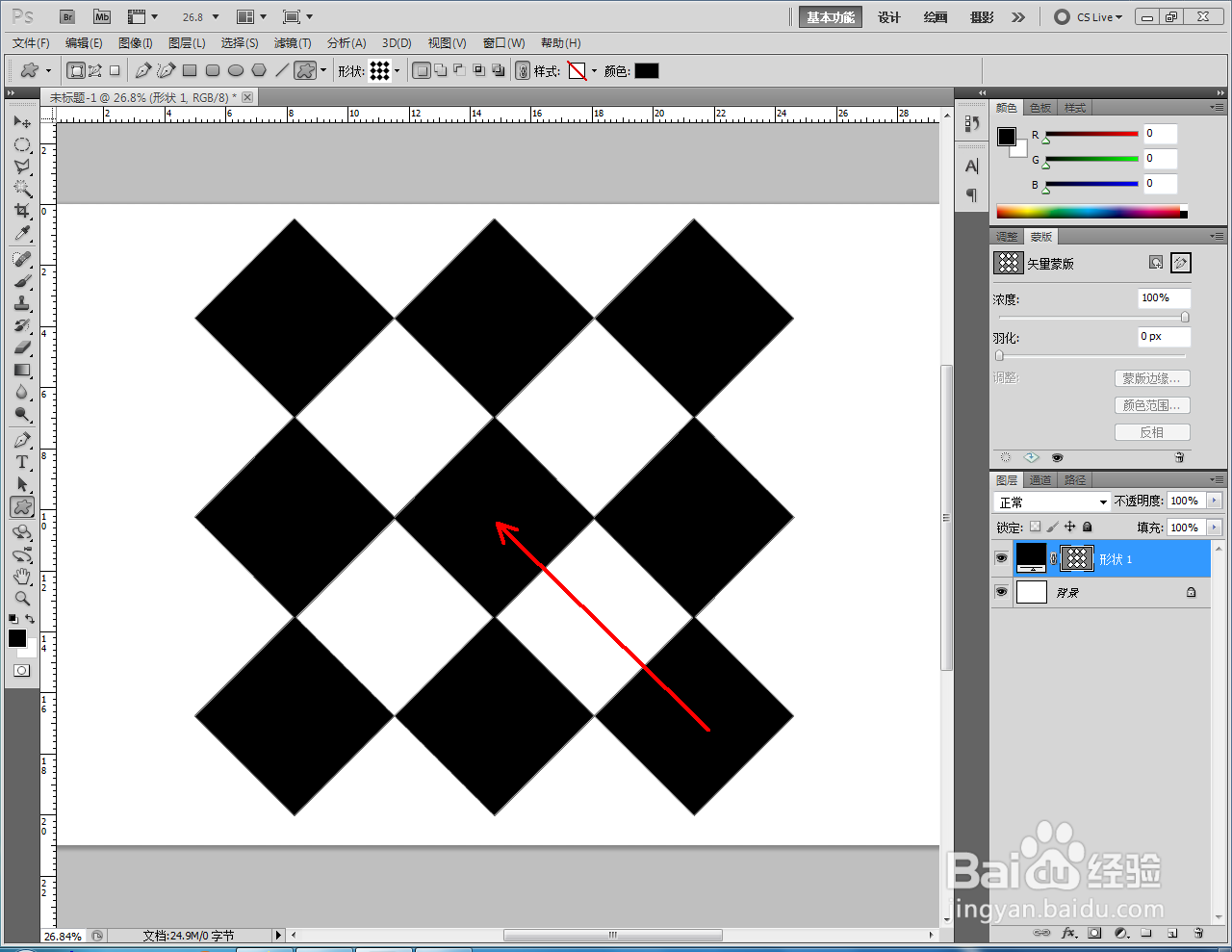Select the Quick Selection tool

[x=22, y=189]
